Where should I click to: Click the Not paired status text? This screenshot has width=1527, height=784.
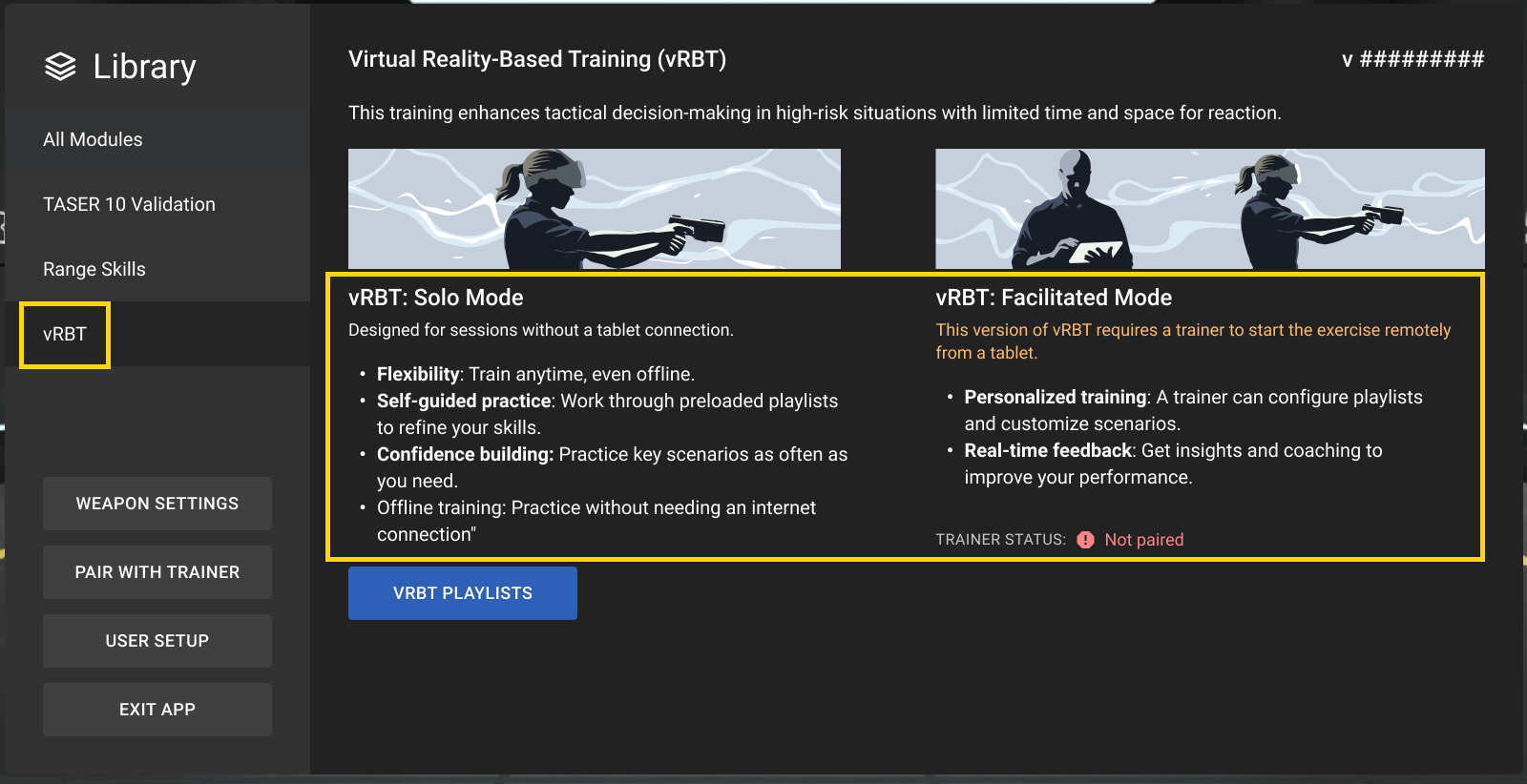(1143, 540)
